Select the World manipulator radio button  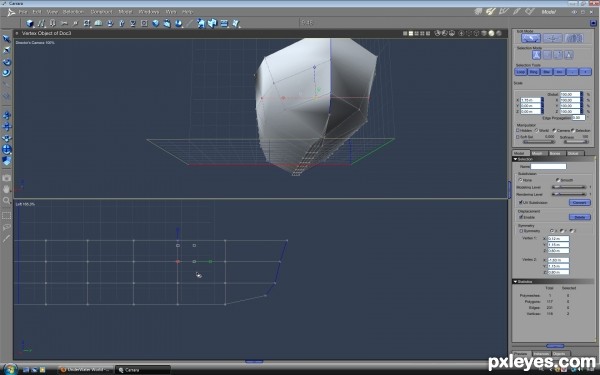536,130
